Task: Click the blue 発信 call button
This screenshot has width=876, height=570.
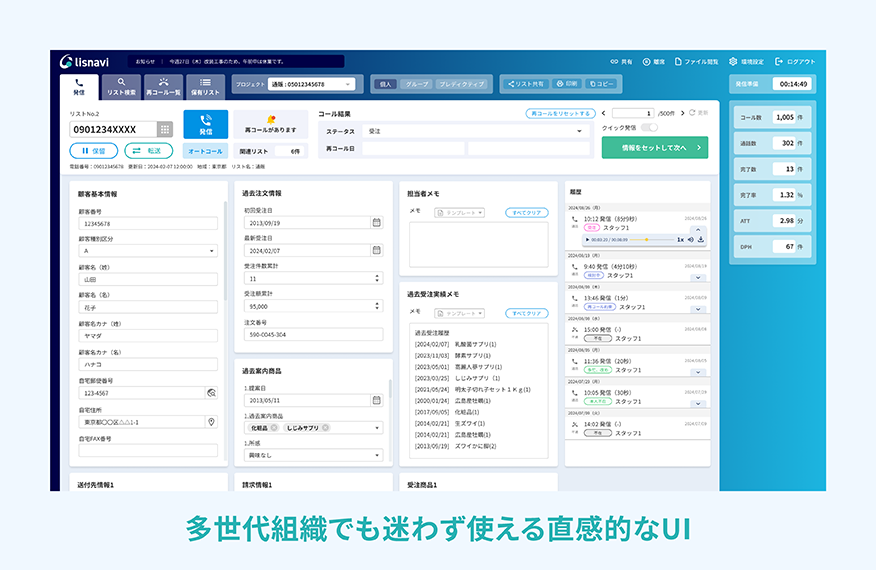Action: point(205,124)
